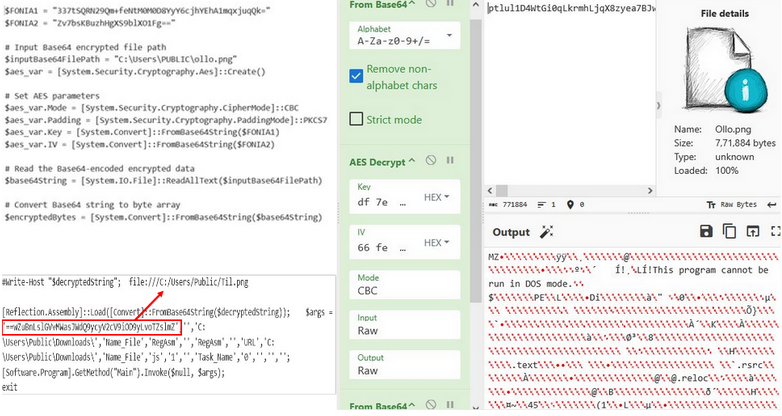The image size is (782, 416).
Task: Click the $aes_var.Padding PKCS7 line
Action: 166,120
